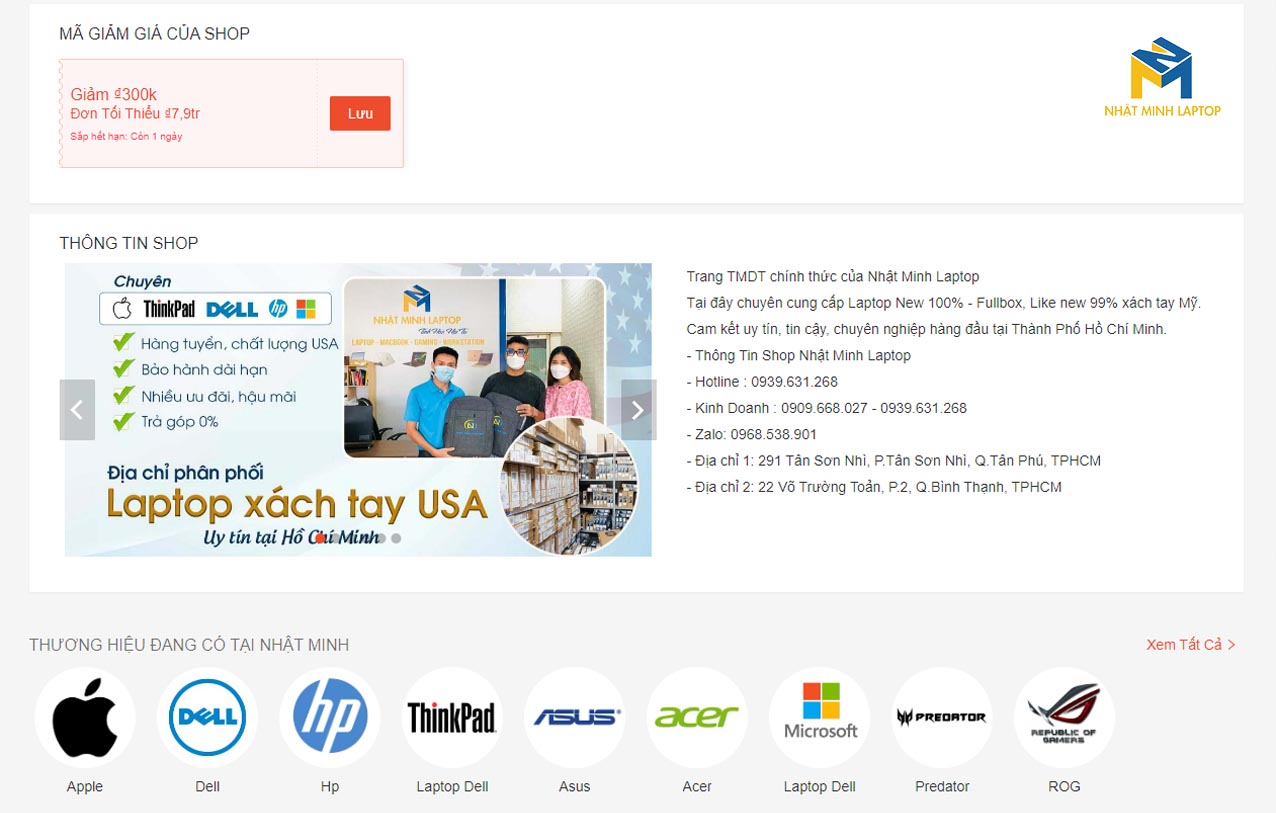The height and width of the screenshot is (813, 1276).
Task: Select the Microsoft brand logo
Action: click(x=820, y=717)
